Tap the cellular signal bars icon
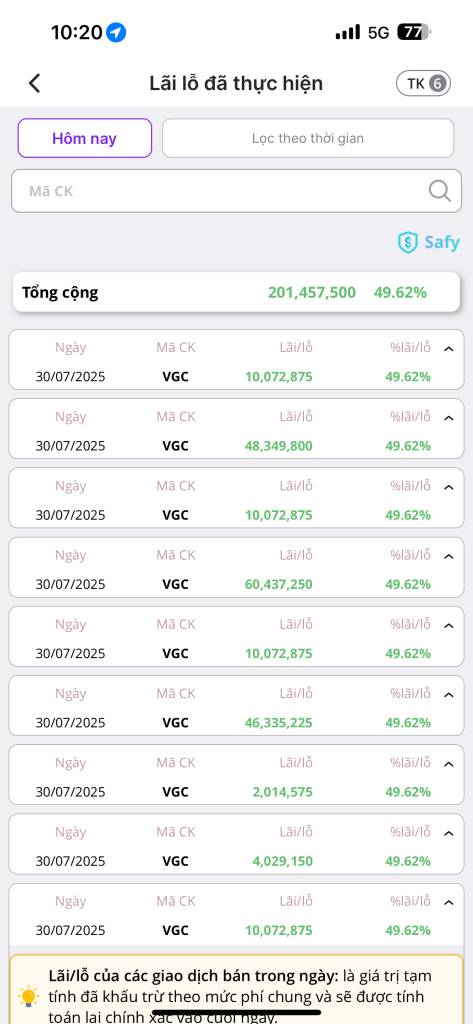This screenshot has width=473, height=1024. (x=348, y=32)
